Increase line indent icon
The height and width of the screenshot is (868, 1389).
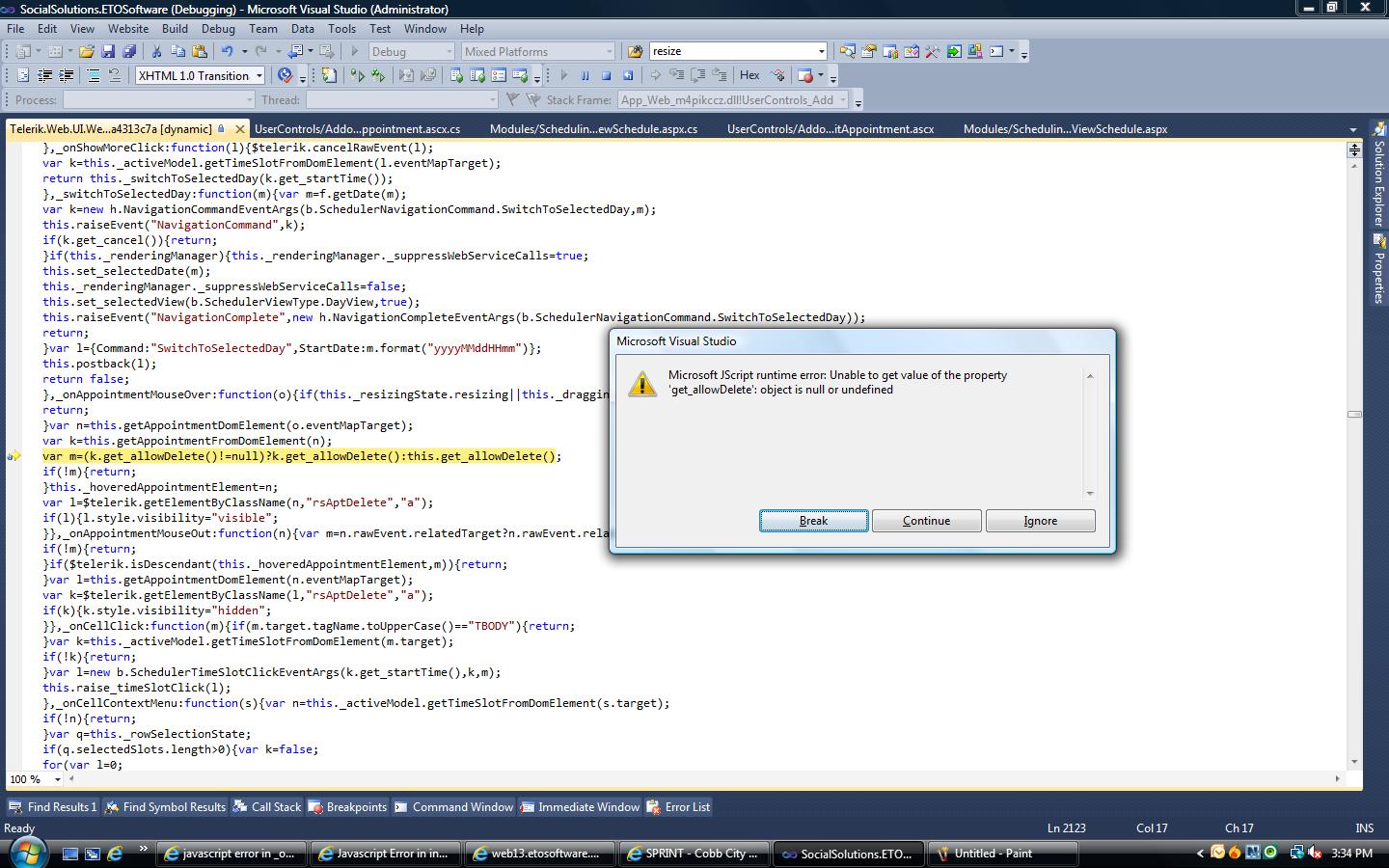[66, 75]
